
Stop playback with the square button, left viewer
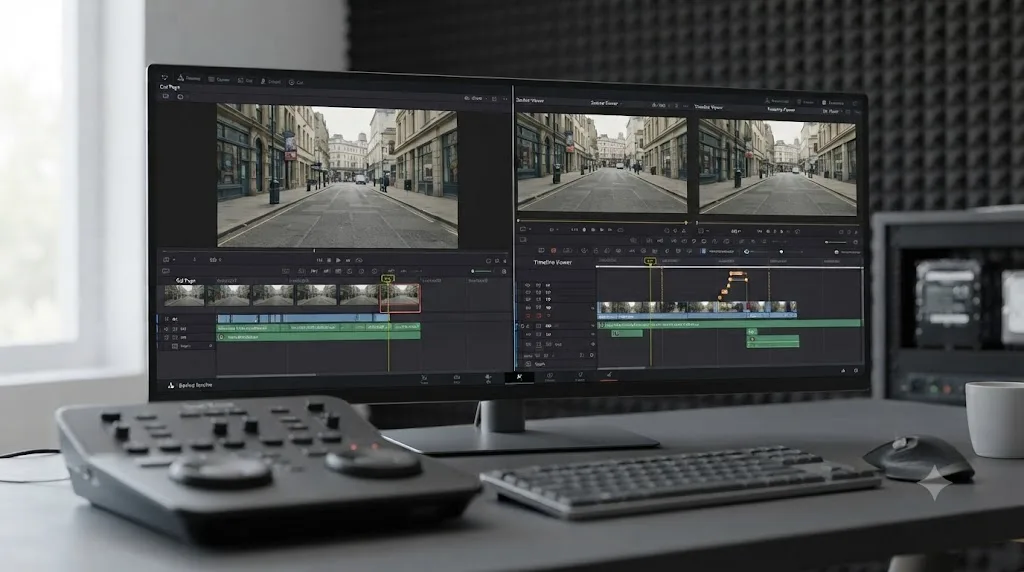pyautogui.click(x=328, y=261)
